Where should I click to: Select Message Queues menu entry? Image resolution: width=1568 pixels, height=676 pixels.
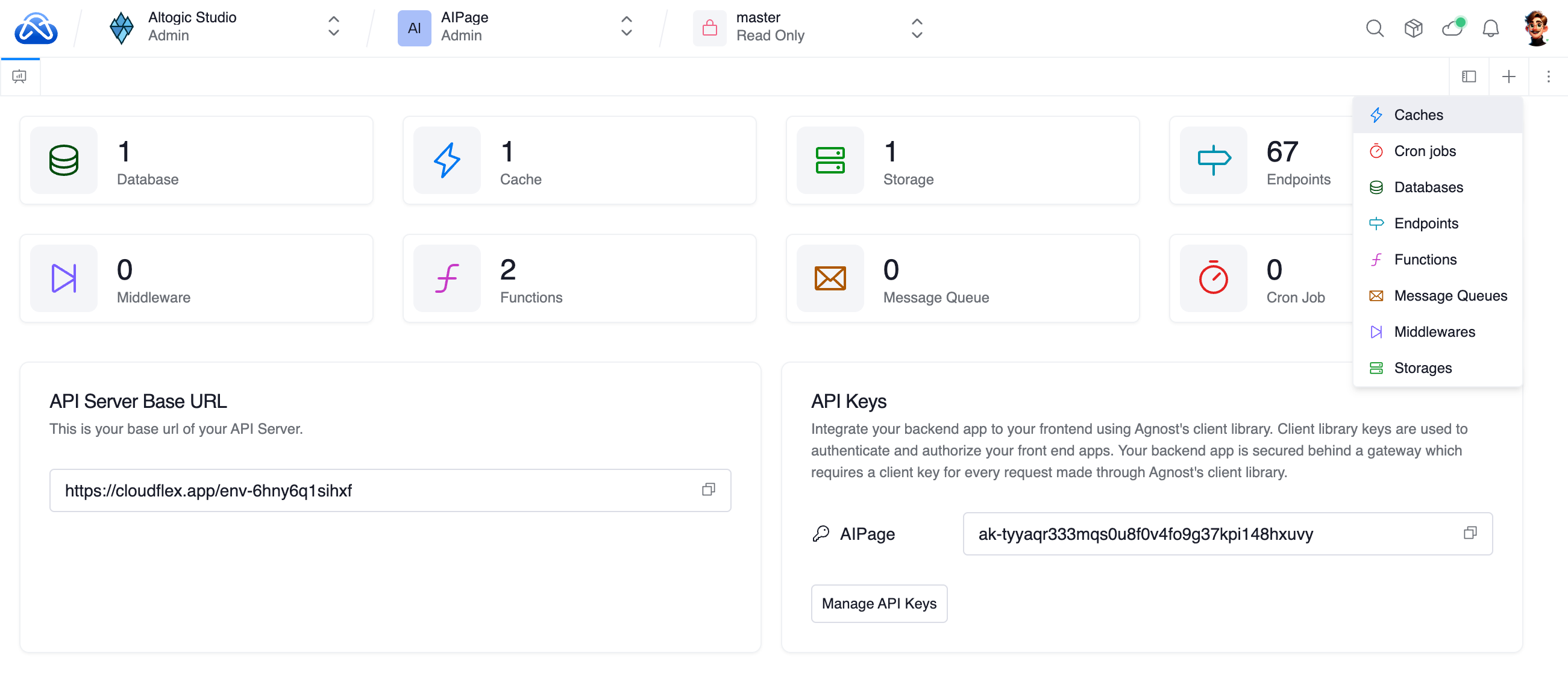(x=1450, y=296)
